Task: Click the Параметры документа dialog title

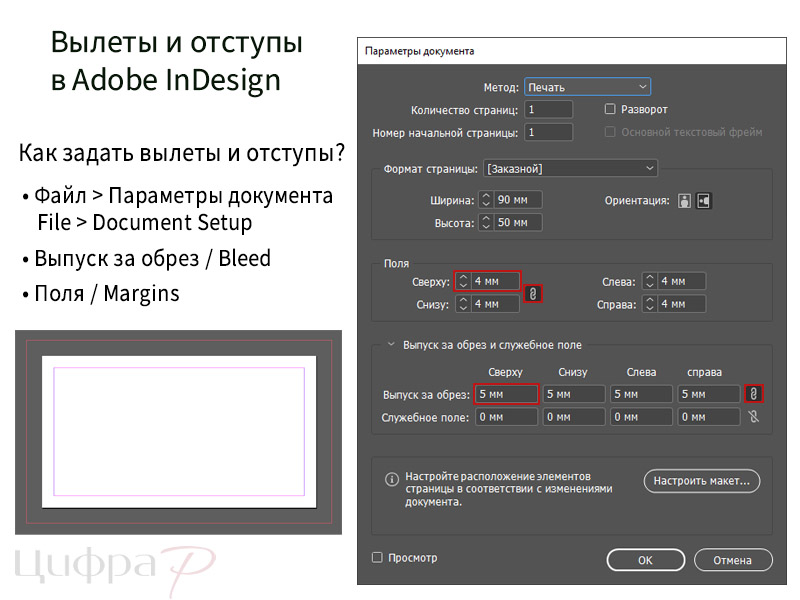Action: tap(419, 51)
